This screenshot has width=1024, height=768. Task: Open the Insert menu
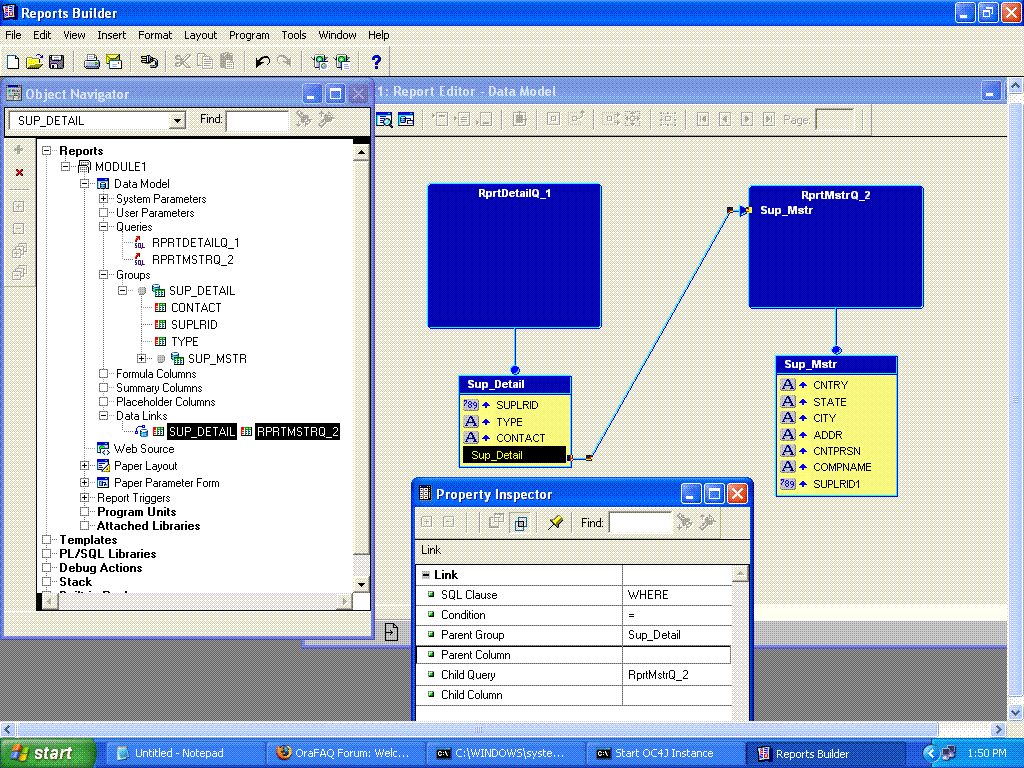tap(112, 35)
